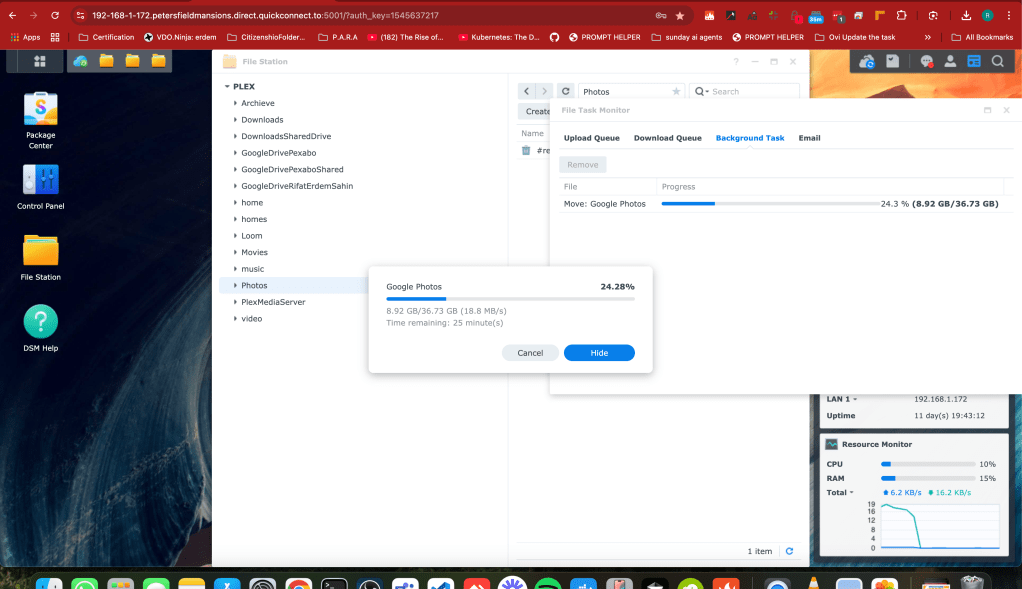This screenshot has width=1022, height=589.
Task: Expand the Movies folder arrow
Action: (235, 252)
